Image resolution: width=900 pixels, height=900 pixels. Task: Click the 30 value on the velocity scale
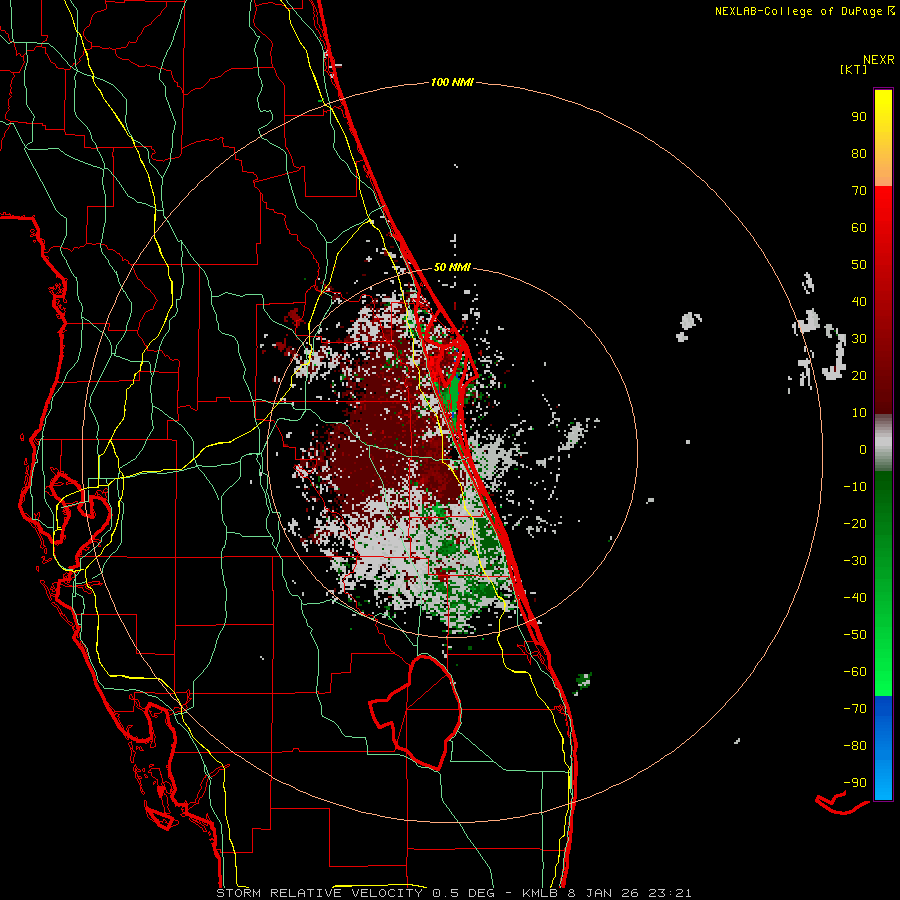click(x=859, y=339)
